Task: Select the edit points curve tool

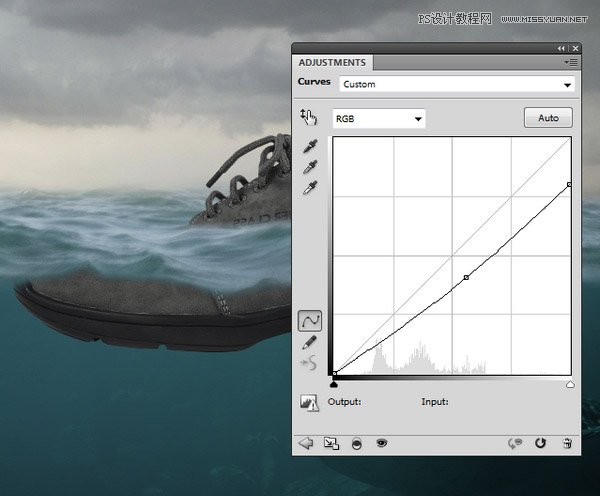Action: point(310,321)
